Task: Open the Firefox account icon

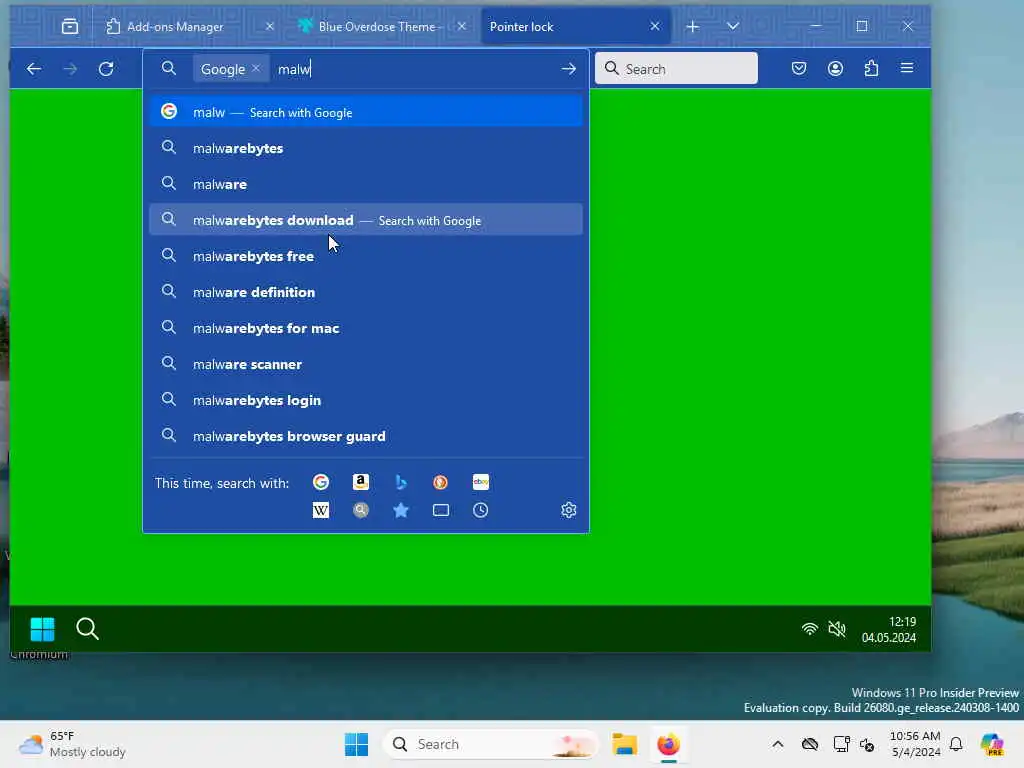Action: 835,69
